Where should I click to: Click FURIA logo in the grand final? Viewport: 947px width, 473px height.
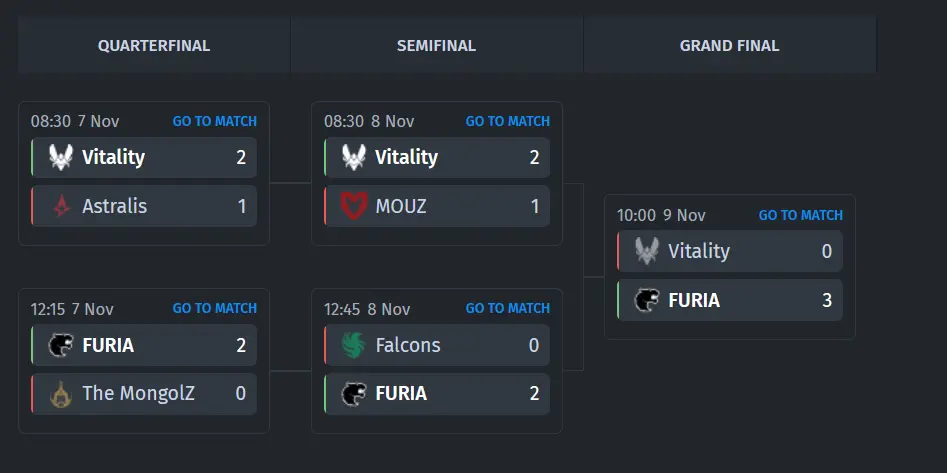pos(648,300)
